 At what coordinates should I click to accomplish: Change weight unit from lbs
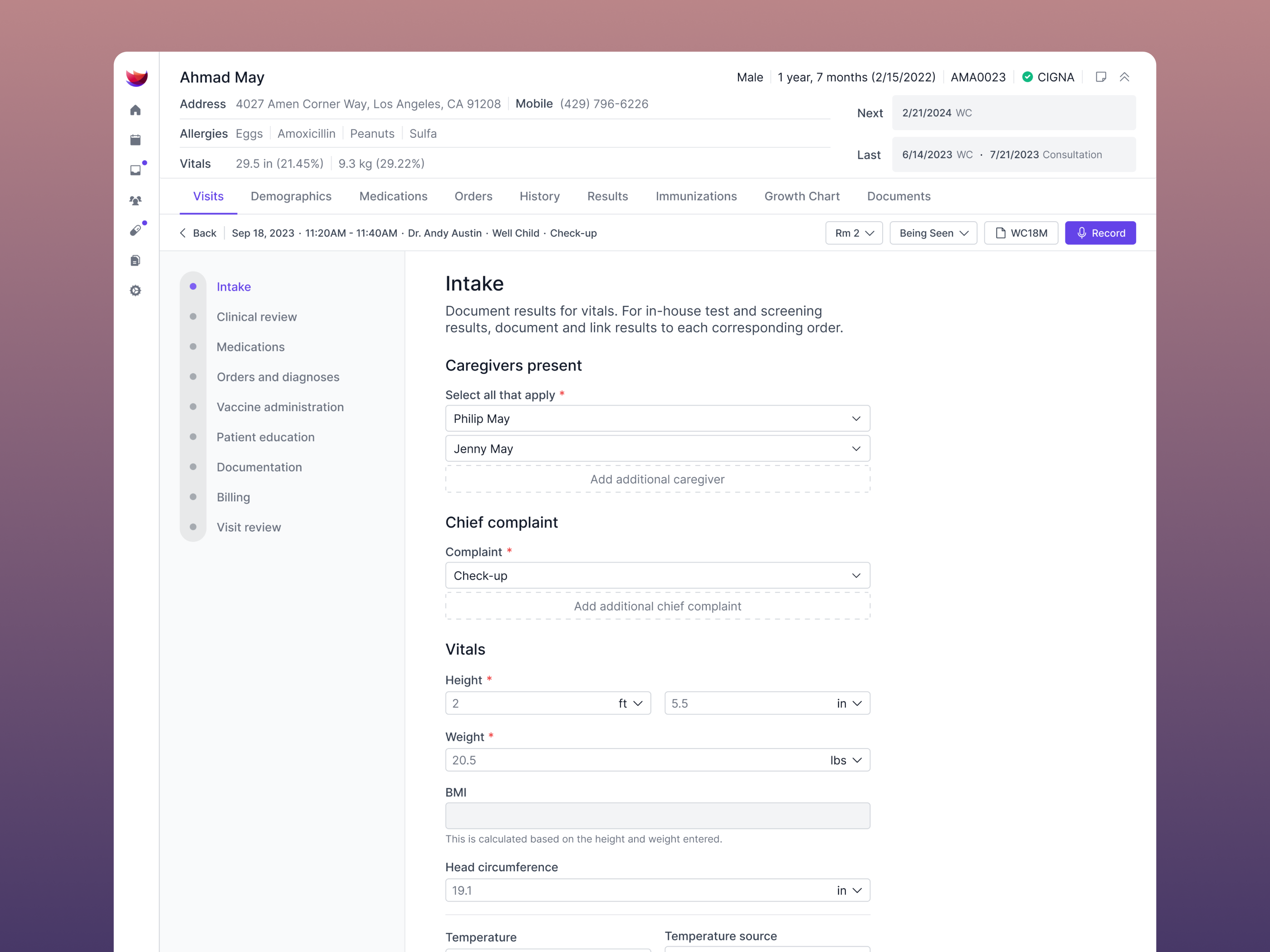click(846, 760)
